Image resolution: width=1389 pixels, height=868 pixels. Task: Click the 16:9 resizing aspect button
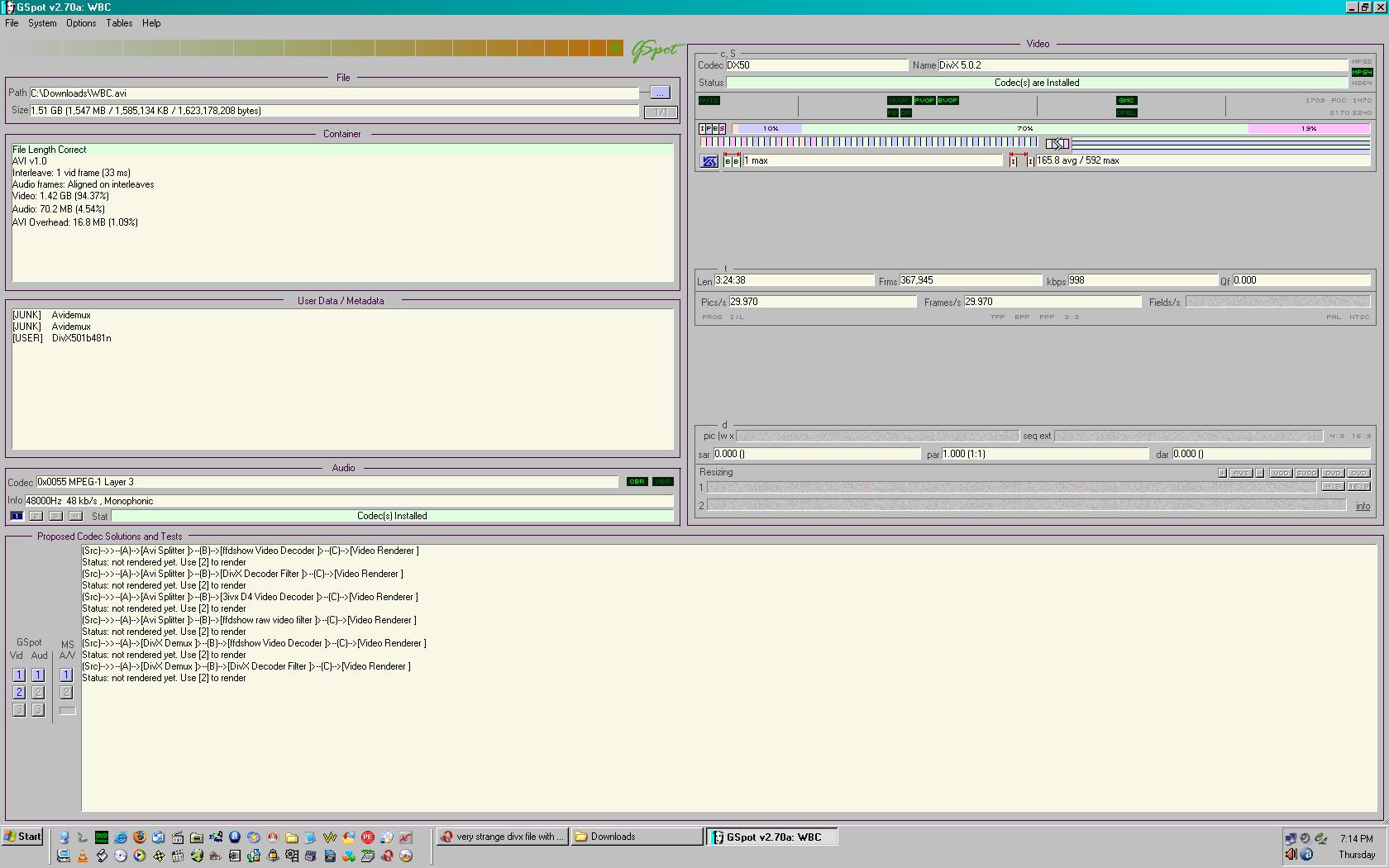[x=1358, y=486]
